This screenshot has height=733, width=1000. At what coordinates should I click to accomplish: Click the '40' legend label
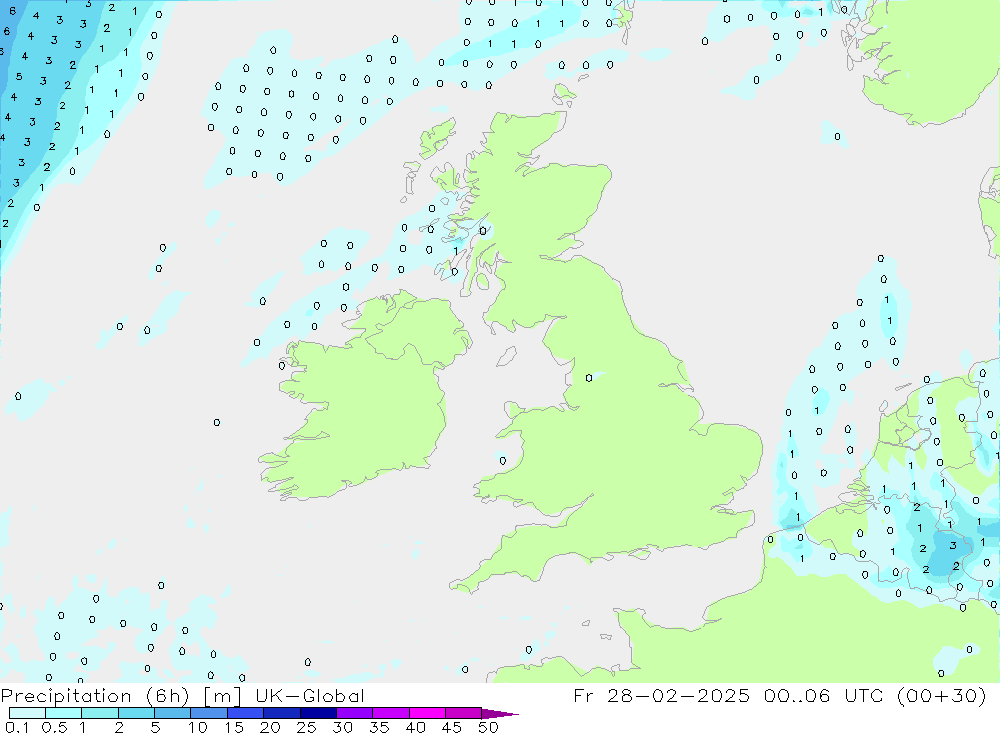click(x=415, y=727)
